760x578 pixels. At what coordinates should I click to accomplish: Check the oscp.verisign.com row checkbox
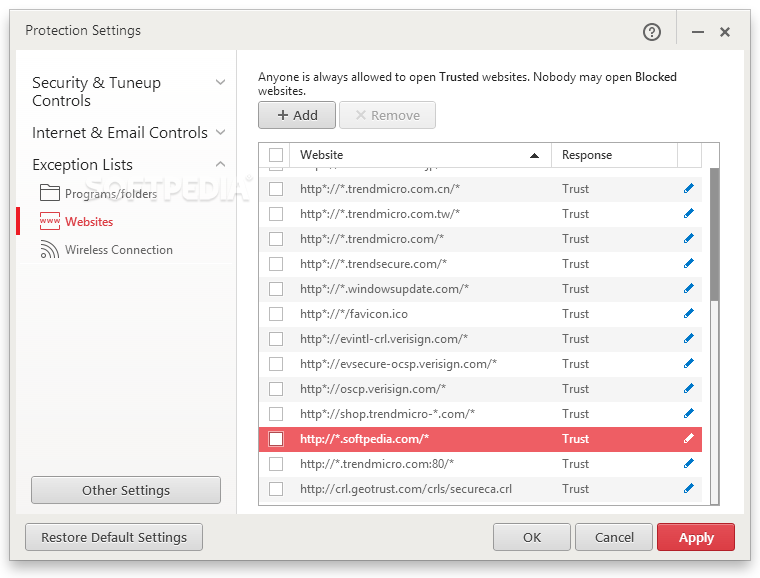[276, 389]
